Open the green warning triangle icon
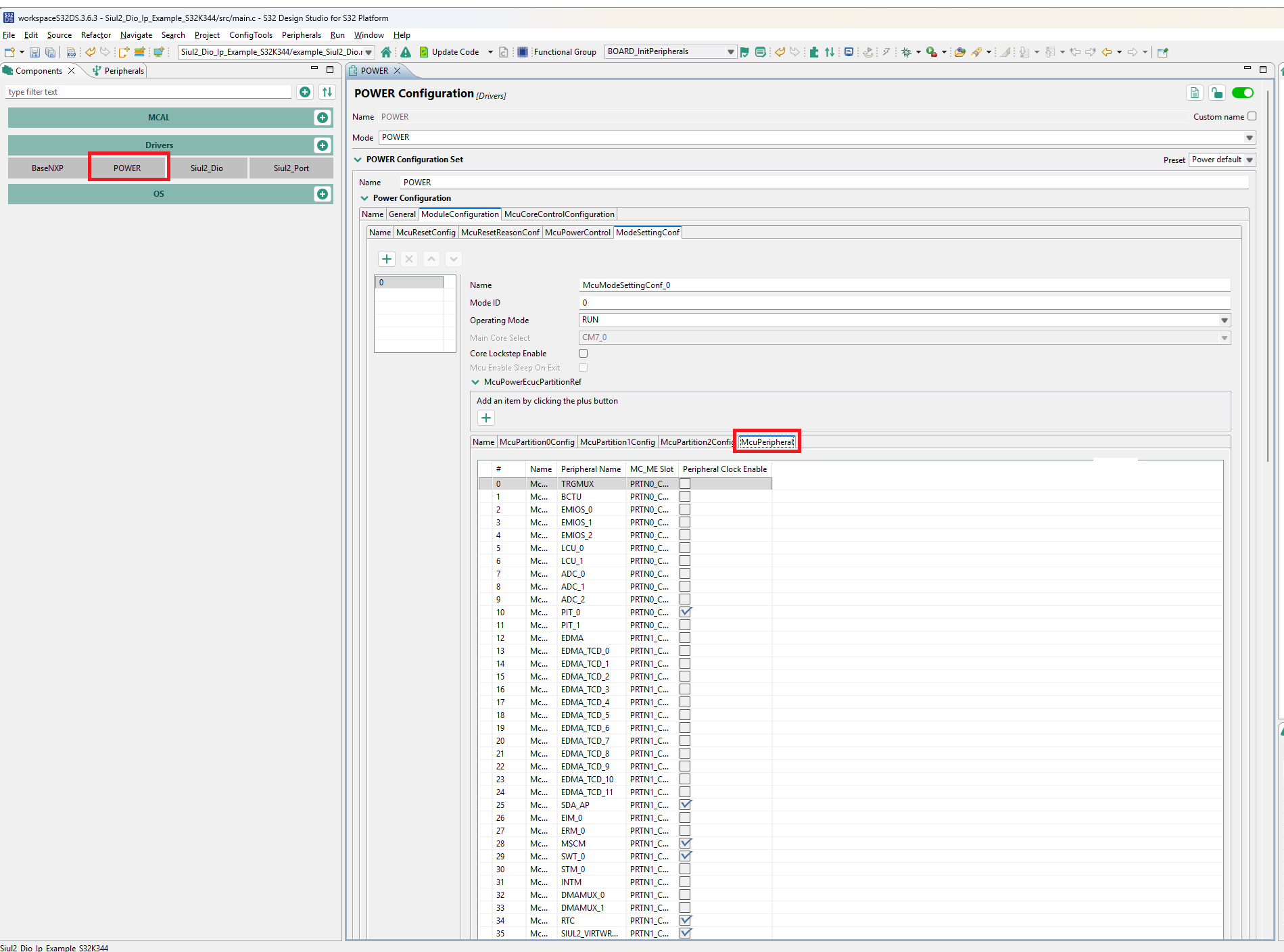 click(406, 52)
